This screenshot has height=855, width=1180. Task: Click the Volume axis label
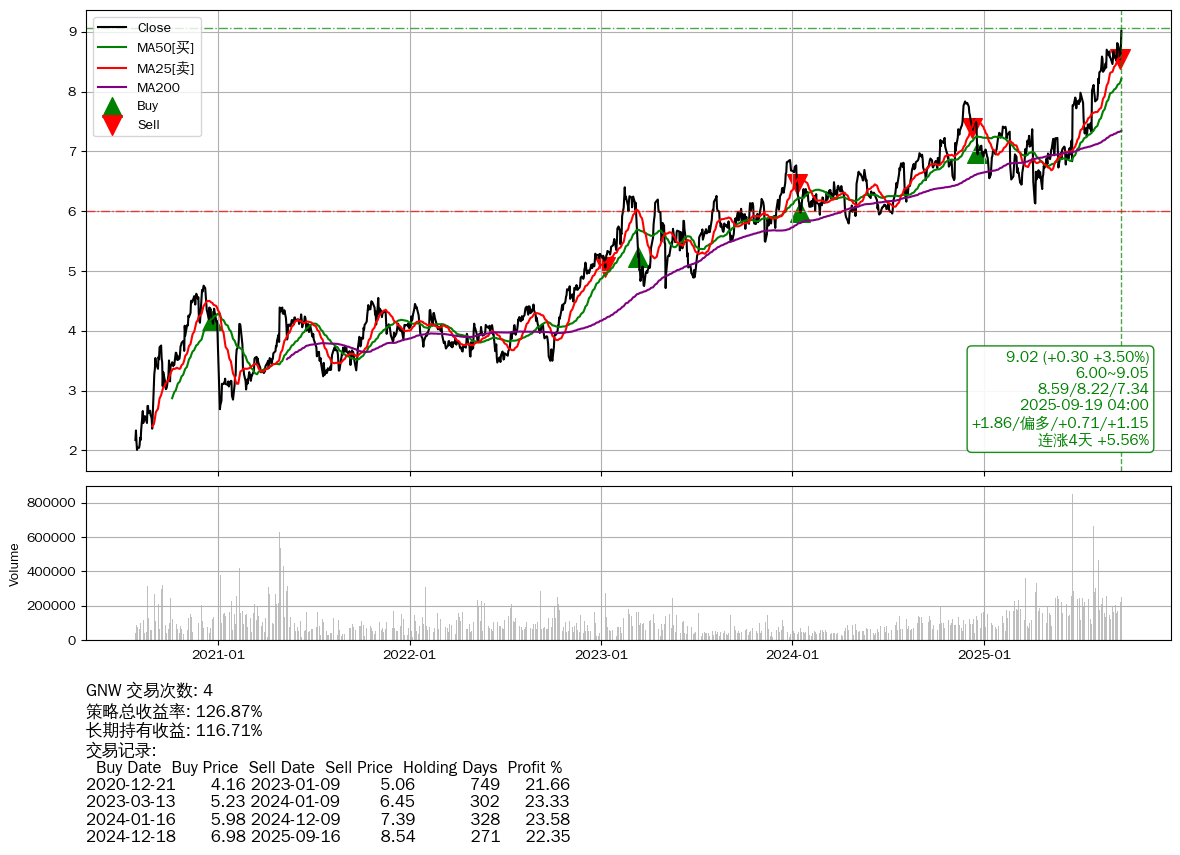[x=14, y=564]
